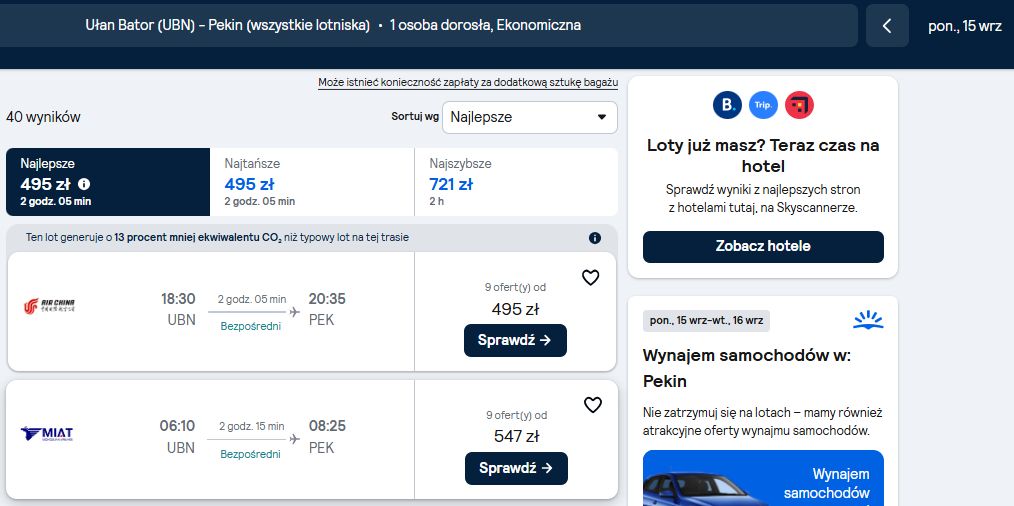Click the Ułan Bator - Pekin search summary

tap(333, 25)
